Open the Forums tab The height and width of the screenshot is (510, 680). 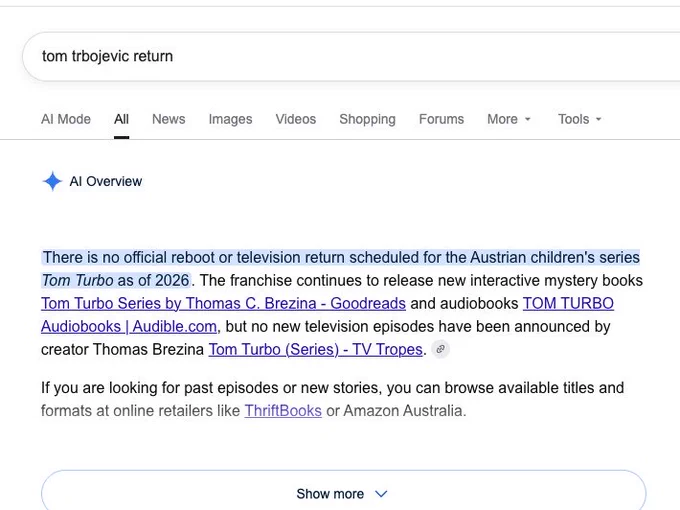(441, 119)
